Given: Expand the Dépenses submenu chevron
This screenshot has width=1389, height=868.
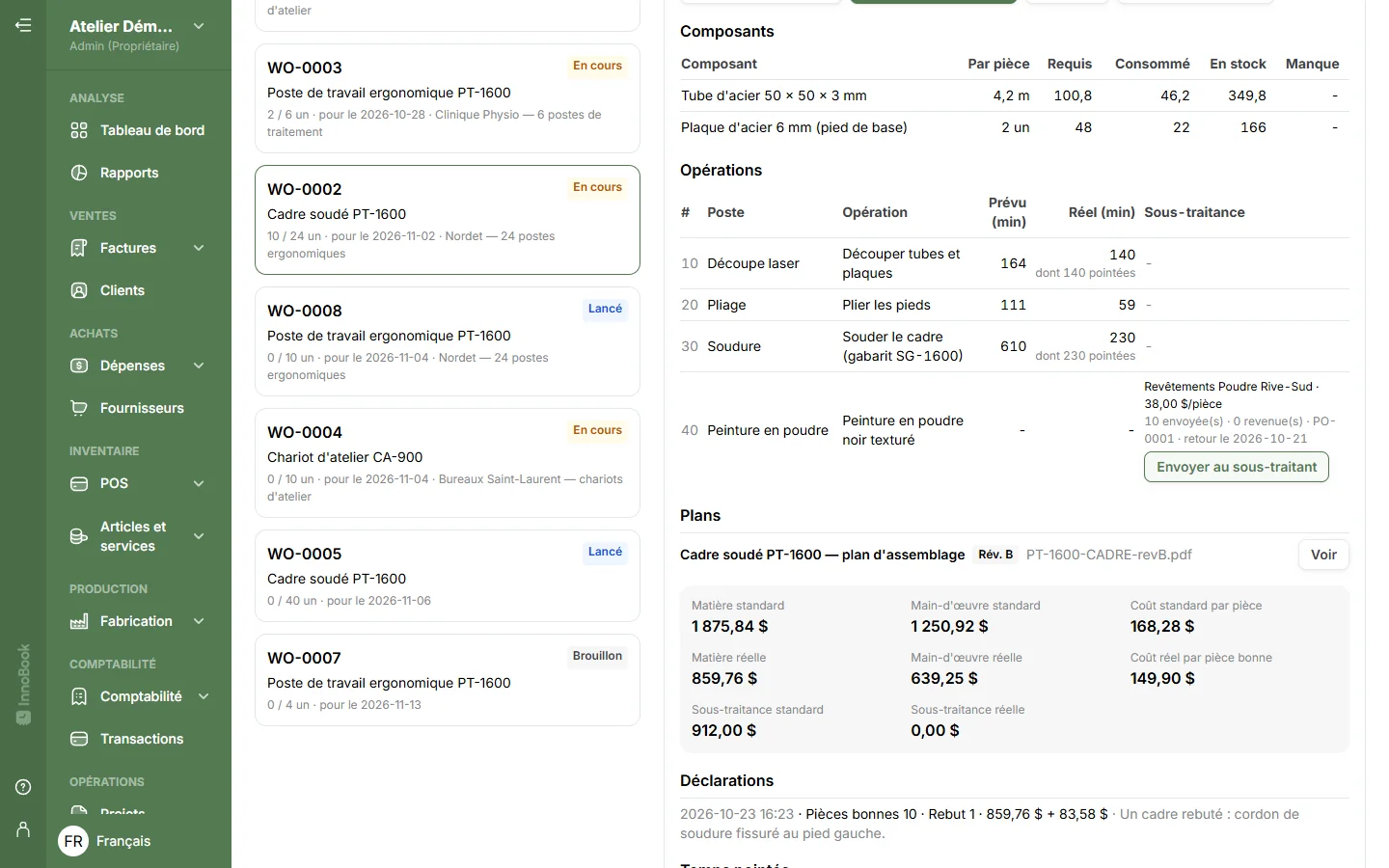Looking at the screenshot, I should 199,366.
